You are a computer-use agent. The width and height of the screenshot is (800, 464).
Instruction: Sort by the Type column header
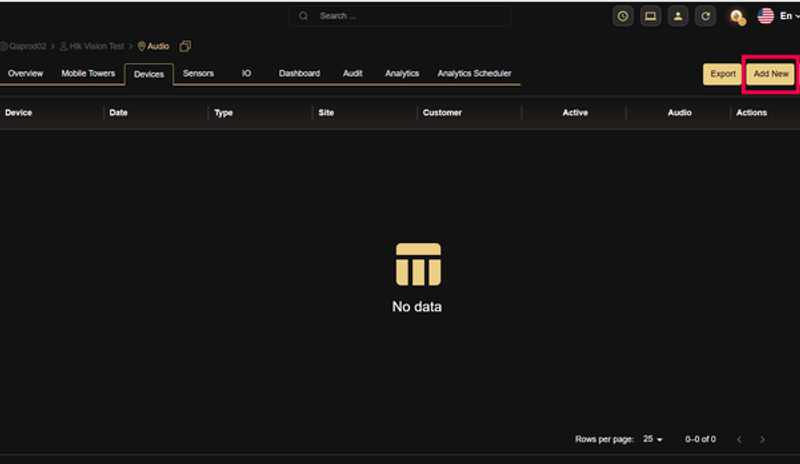point(223,113)
